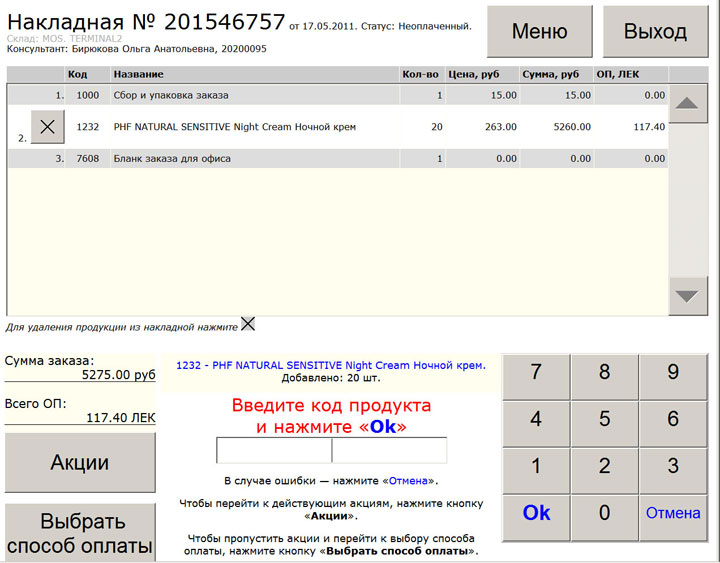Select row Бланк заказа для офиса

[x=338, y=158]
